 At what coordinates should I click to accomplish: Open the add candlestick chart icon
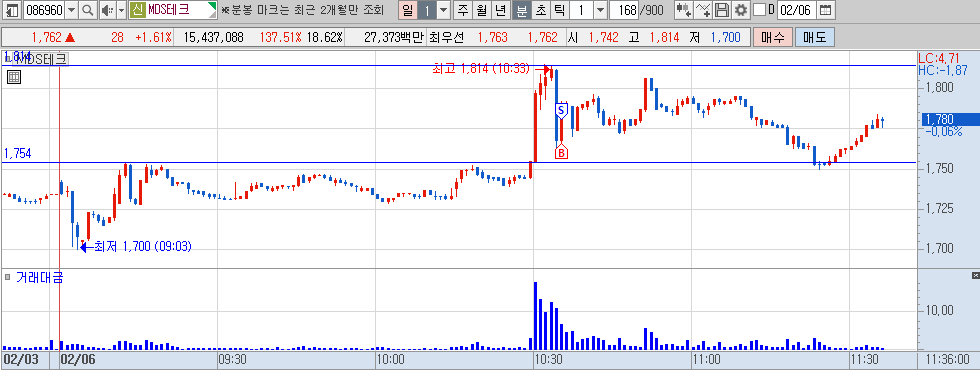(x=684, y=10)
